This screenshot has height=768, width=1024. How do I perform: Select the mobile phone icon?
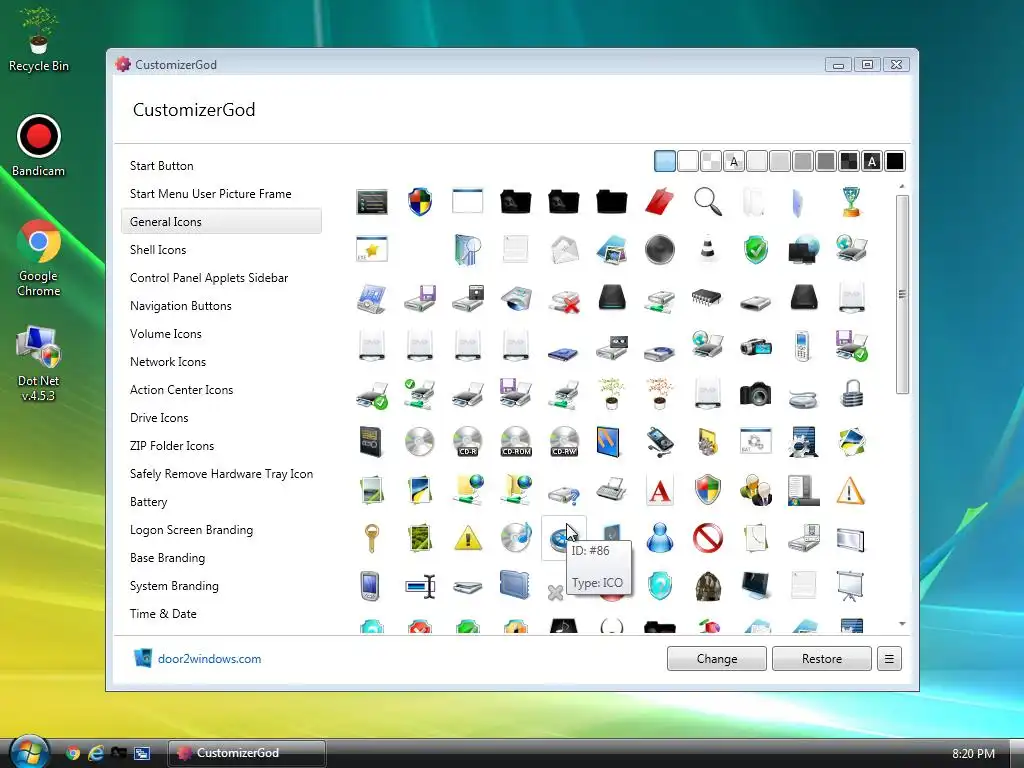click(803, 346)
